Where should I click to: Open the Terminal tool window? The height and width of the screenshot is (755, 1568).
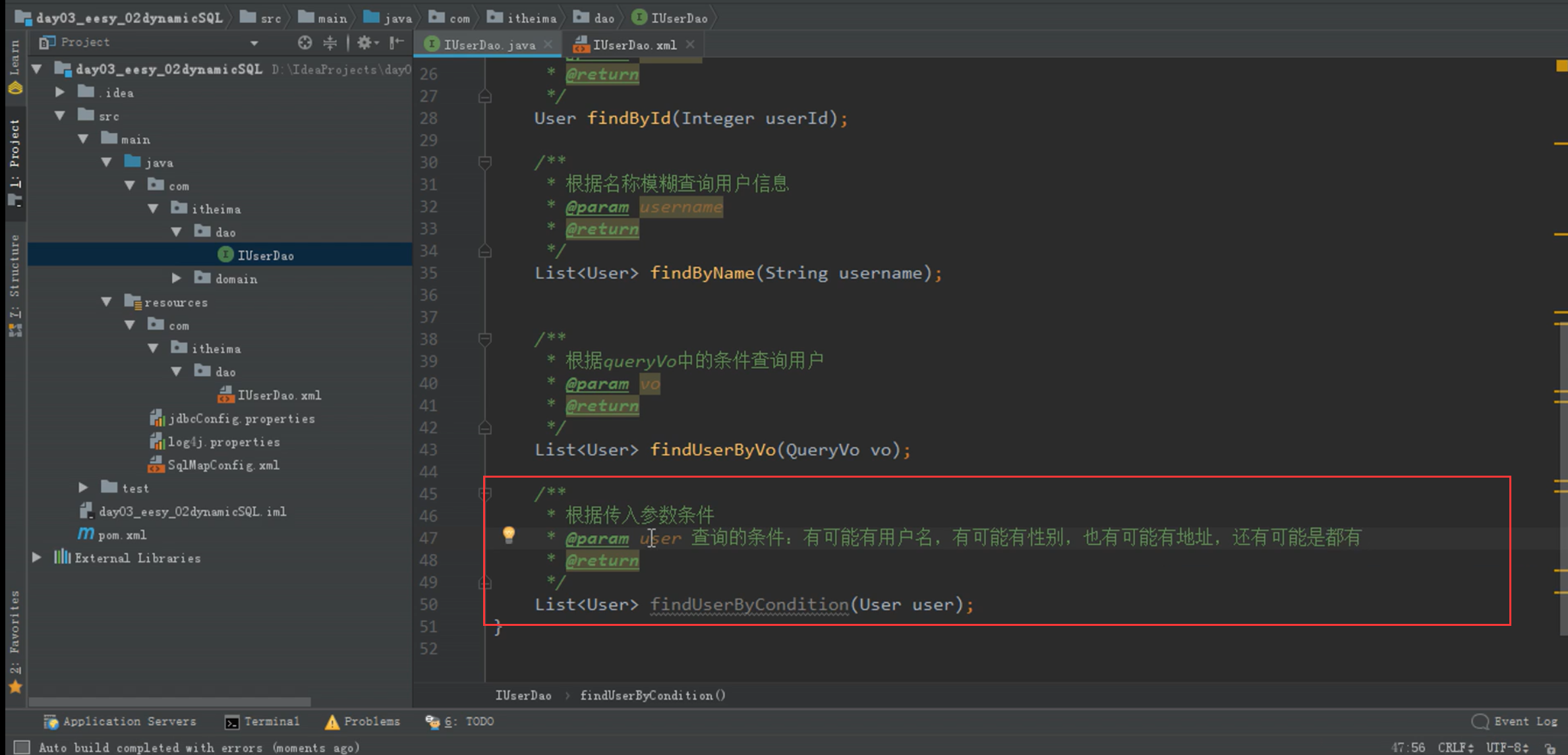(x=262, y=721)
